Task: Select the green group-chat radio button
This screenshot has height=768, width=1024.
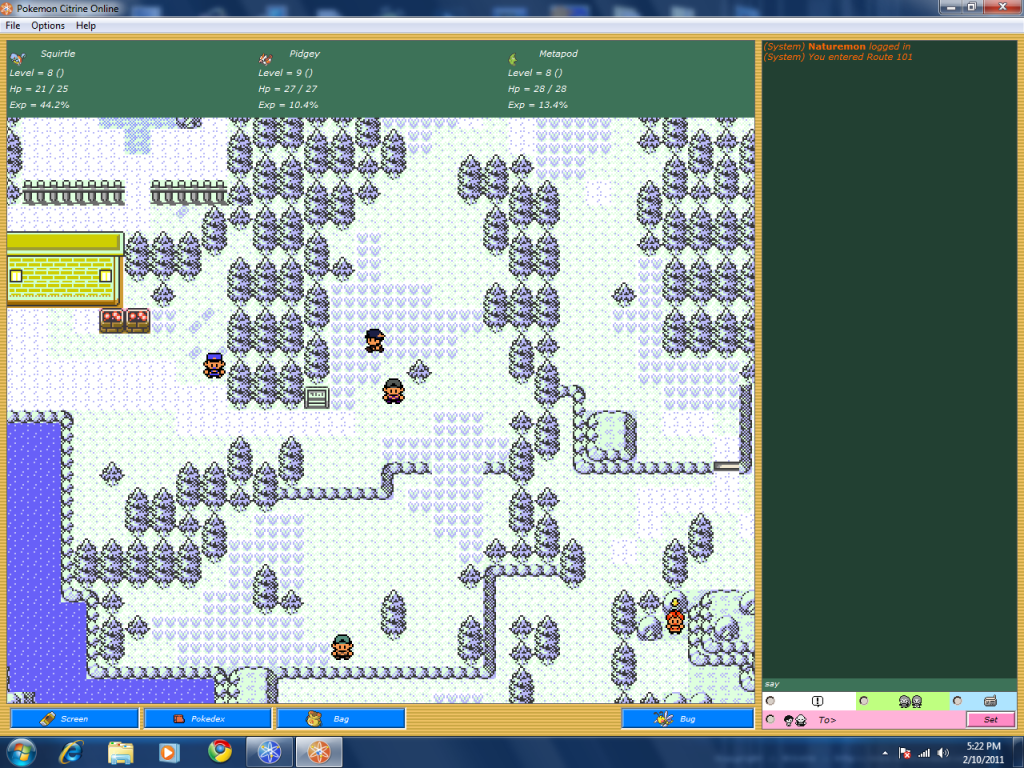Action: (864, 701)
